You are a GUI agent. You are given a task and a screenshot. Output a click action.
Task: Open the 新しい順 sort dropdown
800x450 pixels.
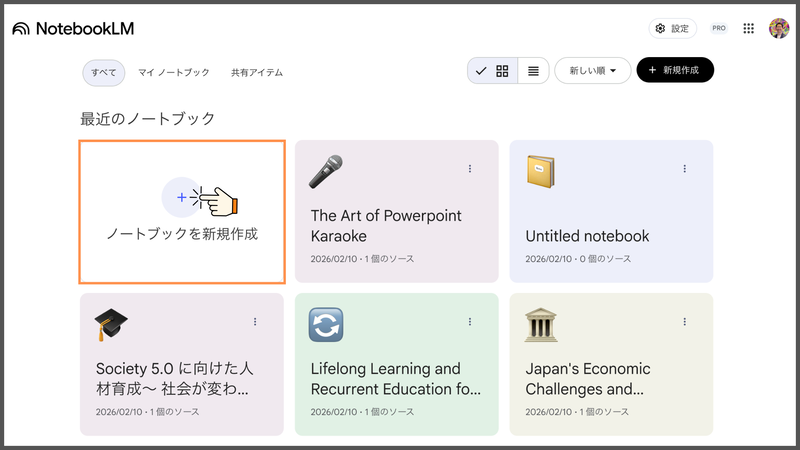click(x=593, y=70)
